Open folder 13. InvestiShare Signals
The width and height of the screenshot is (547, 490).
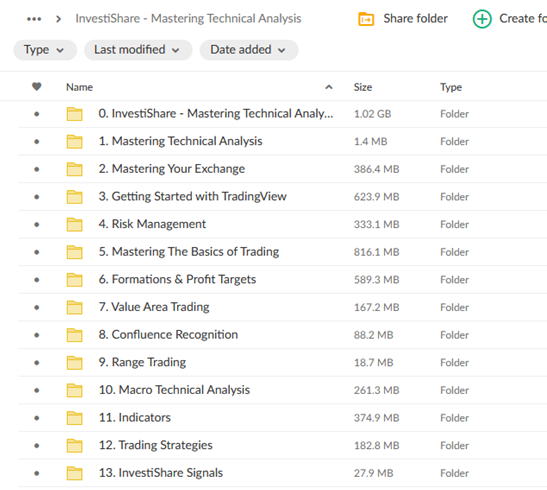160,473
